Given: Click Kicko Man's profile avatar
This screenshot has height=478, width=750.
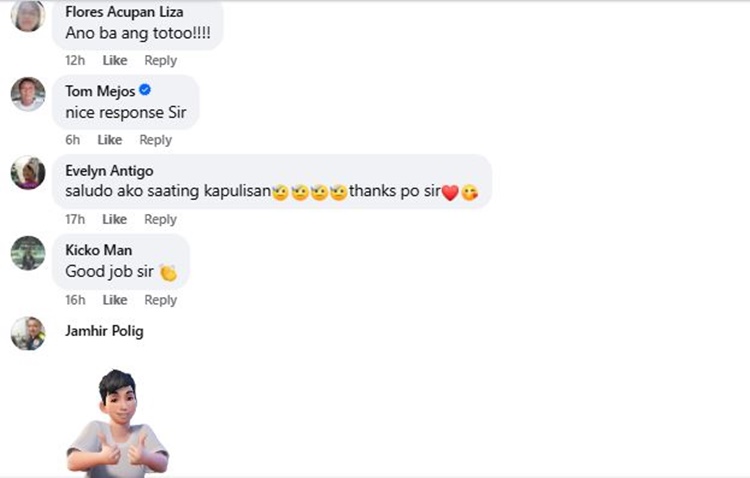Looking at the screenshot, I should pyautogui.click(x=28, y=253).
